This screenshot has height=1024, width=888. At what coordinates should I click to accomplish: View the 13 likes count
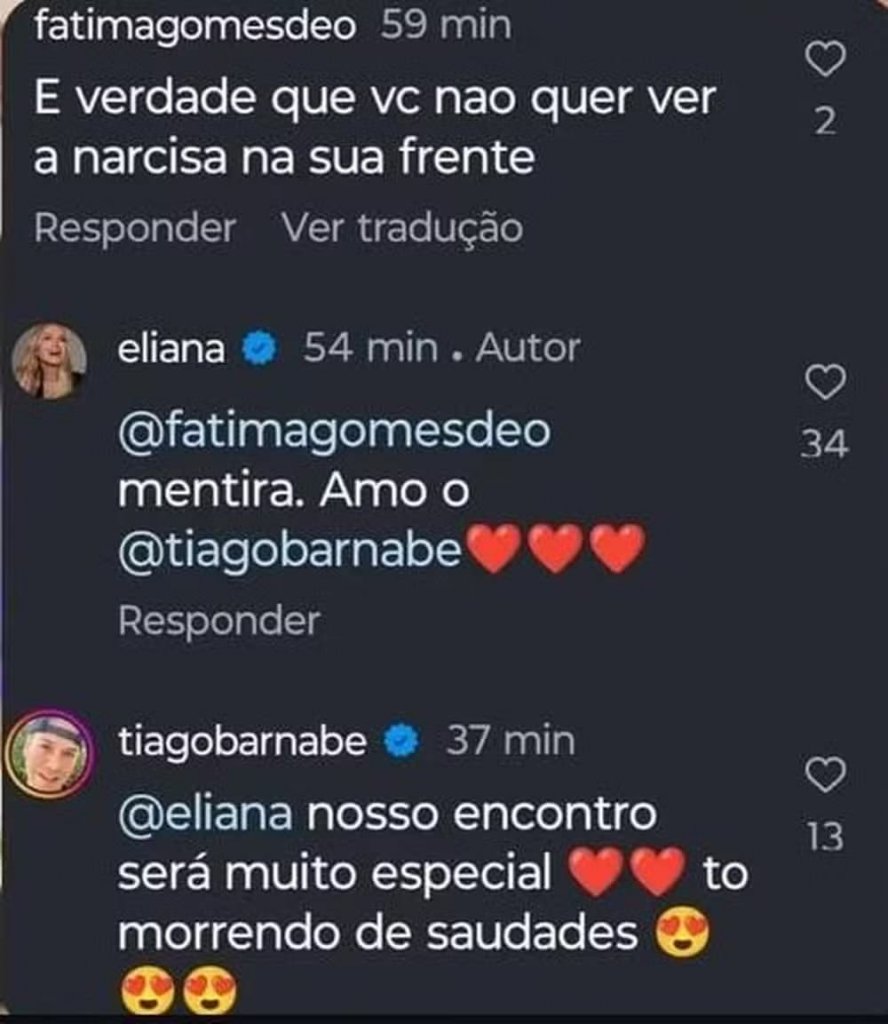(x=825, y=837)
